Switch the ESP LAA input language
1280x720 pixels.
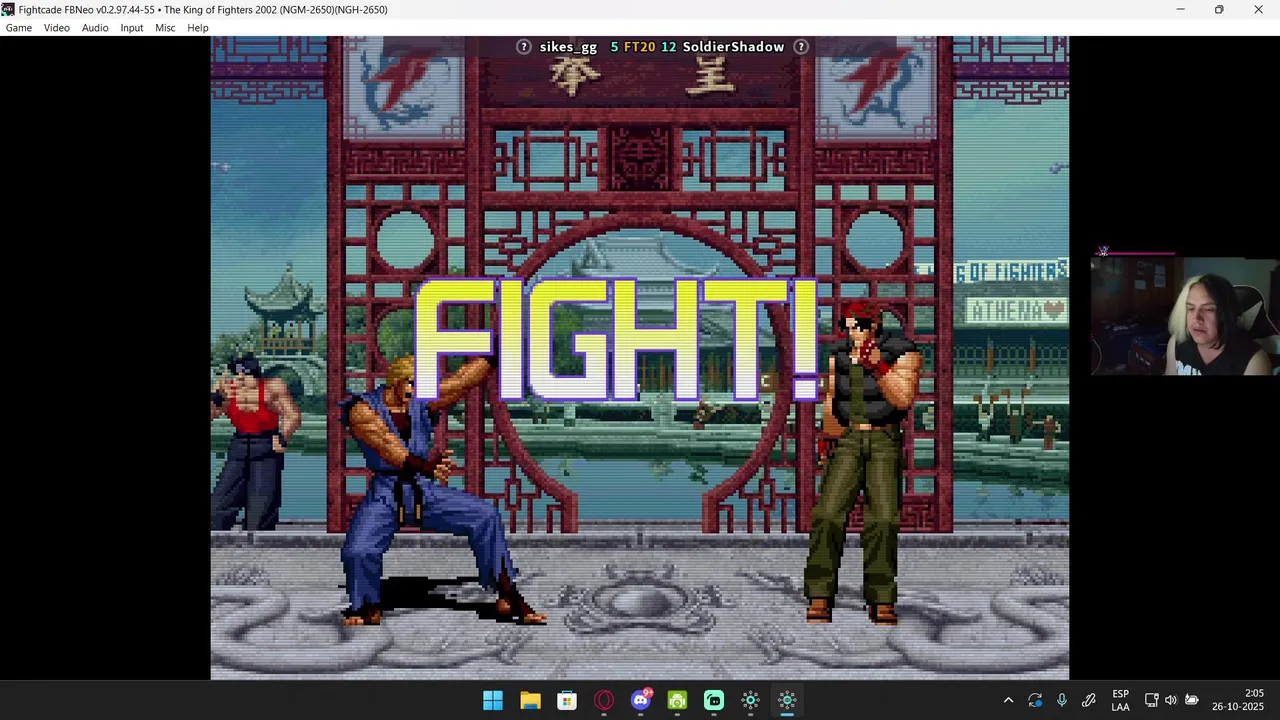click(1120, 700)
